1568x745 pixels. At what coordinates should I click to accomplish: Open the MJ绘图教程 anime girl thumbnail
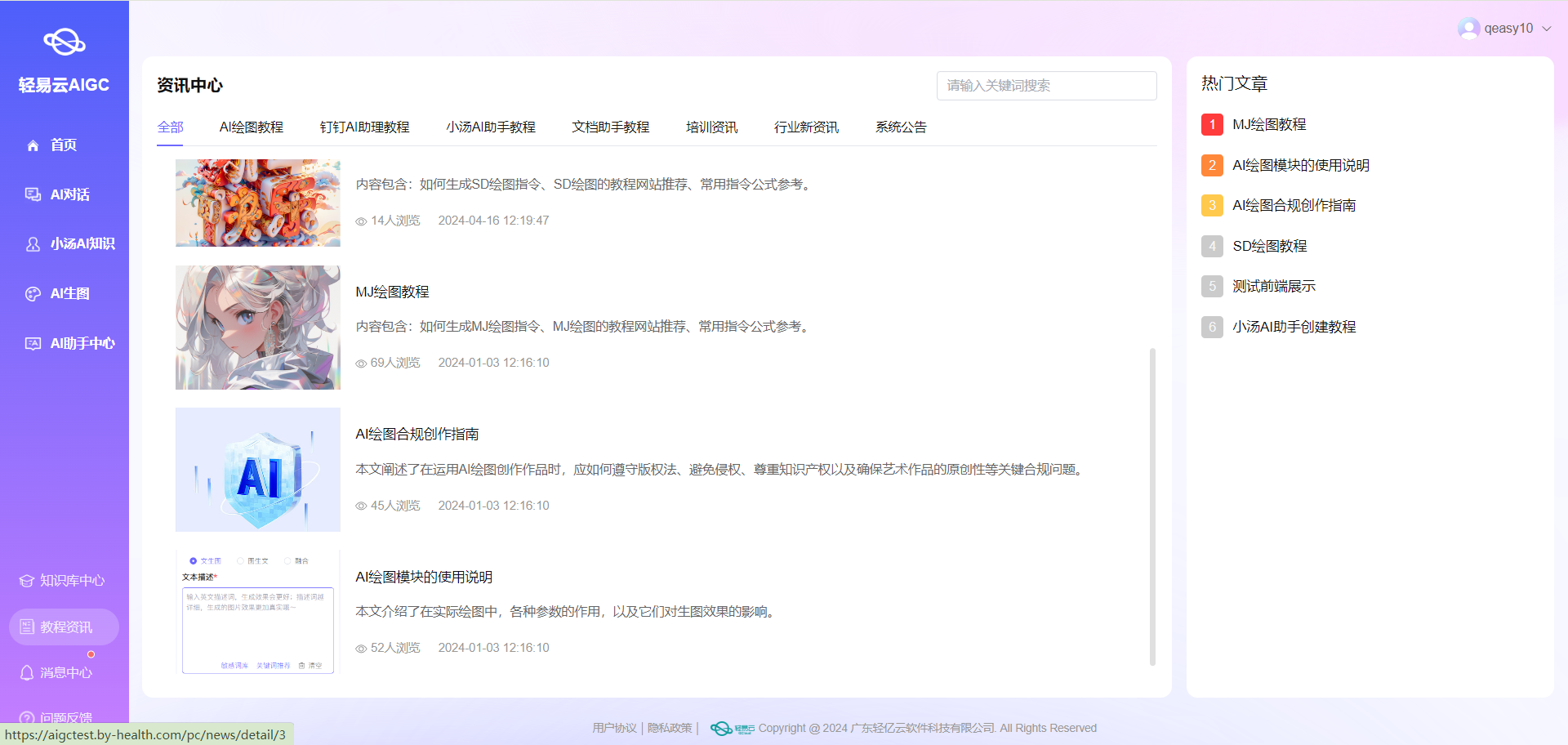(x=258, y=328)
